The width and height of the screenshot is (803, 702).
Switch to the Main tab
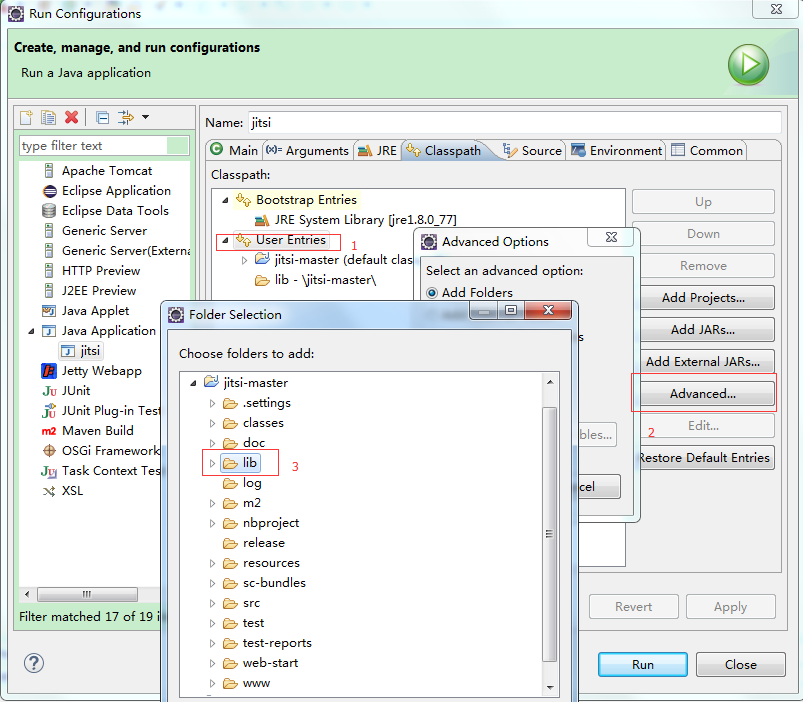pyautogui.click(x=234, y=151)
